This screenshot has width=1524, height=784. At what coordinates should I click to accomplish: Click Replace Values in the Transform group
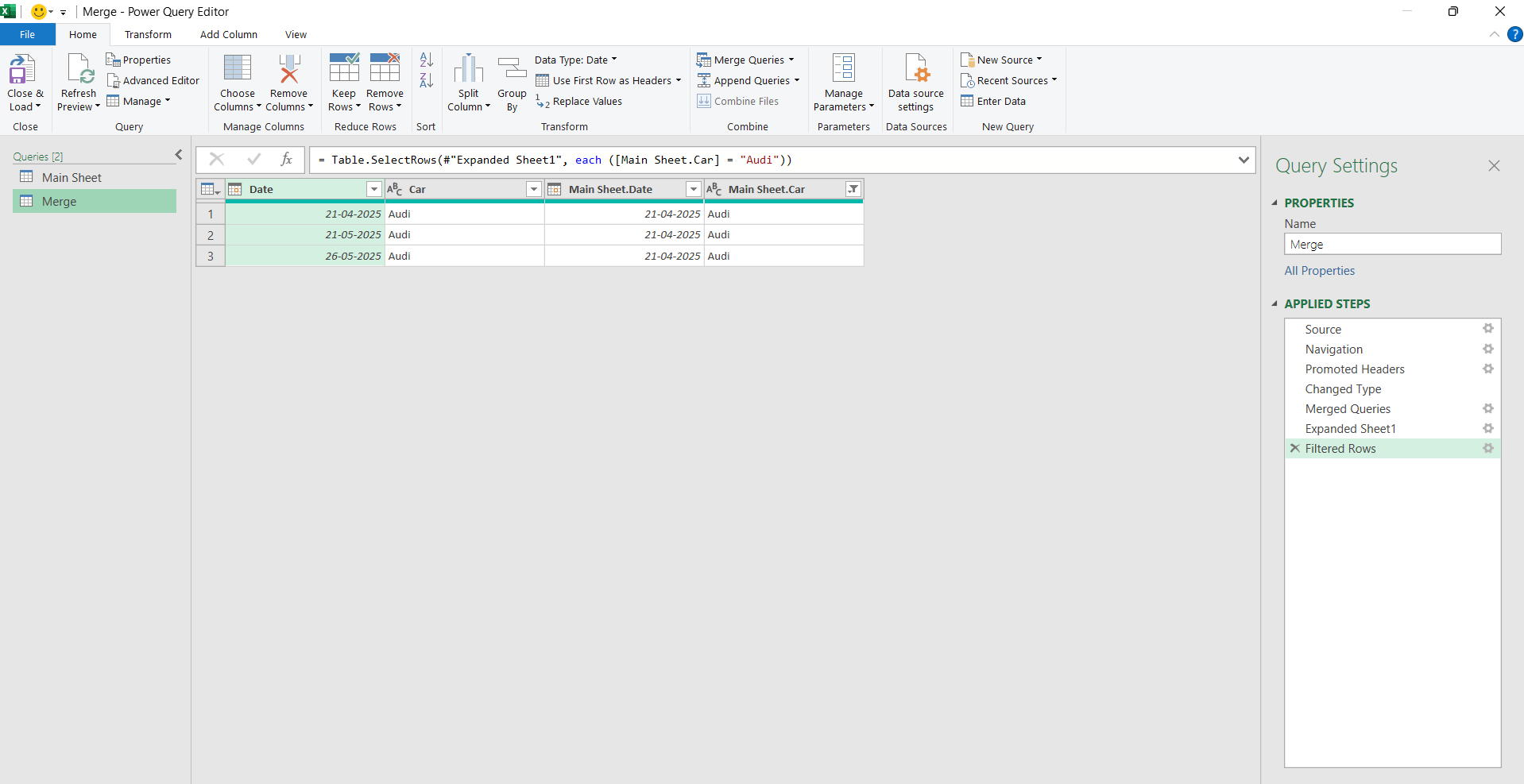578,101
